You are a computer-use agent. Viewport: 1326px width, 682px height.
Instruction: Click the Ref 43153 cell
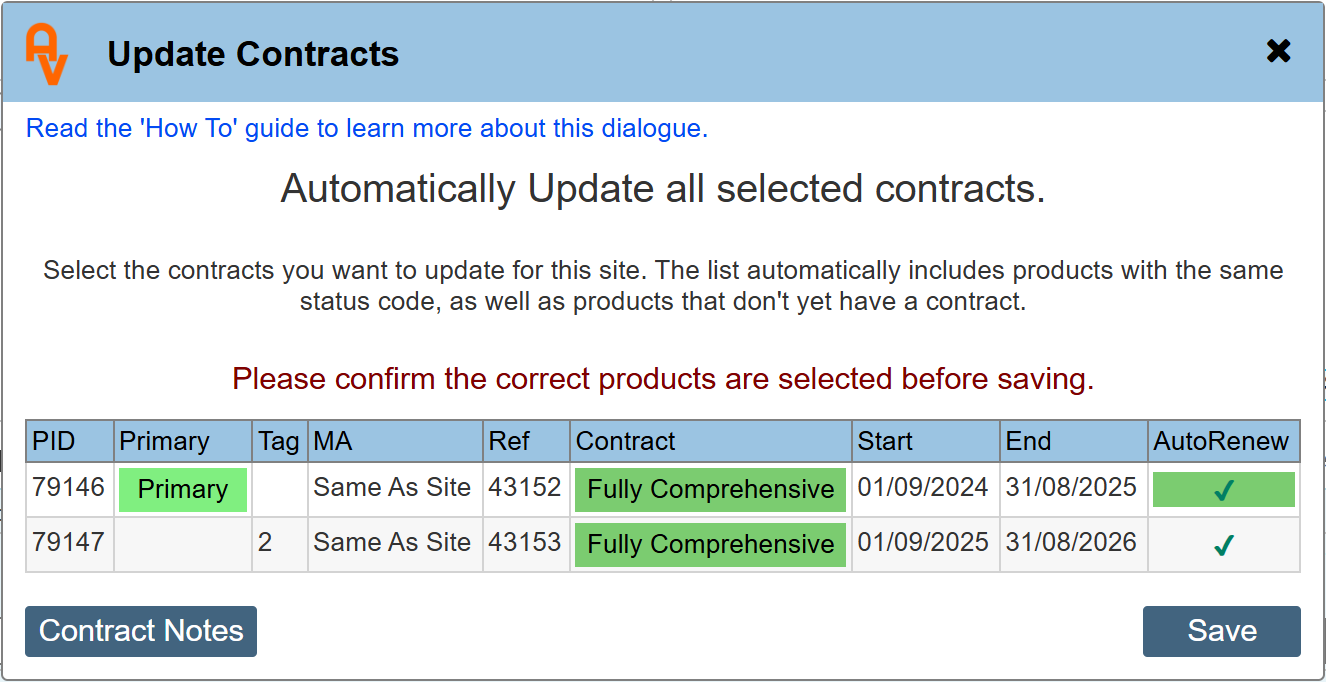[x=525, y=543]
